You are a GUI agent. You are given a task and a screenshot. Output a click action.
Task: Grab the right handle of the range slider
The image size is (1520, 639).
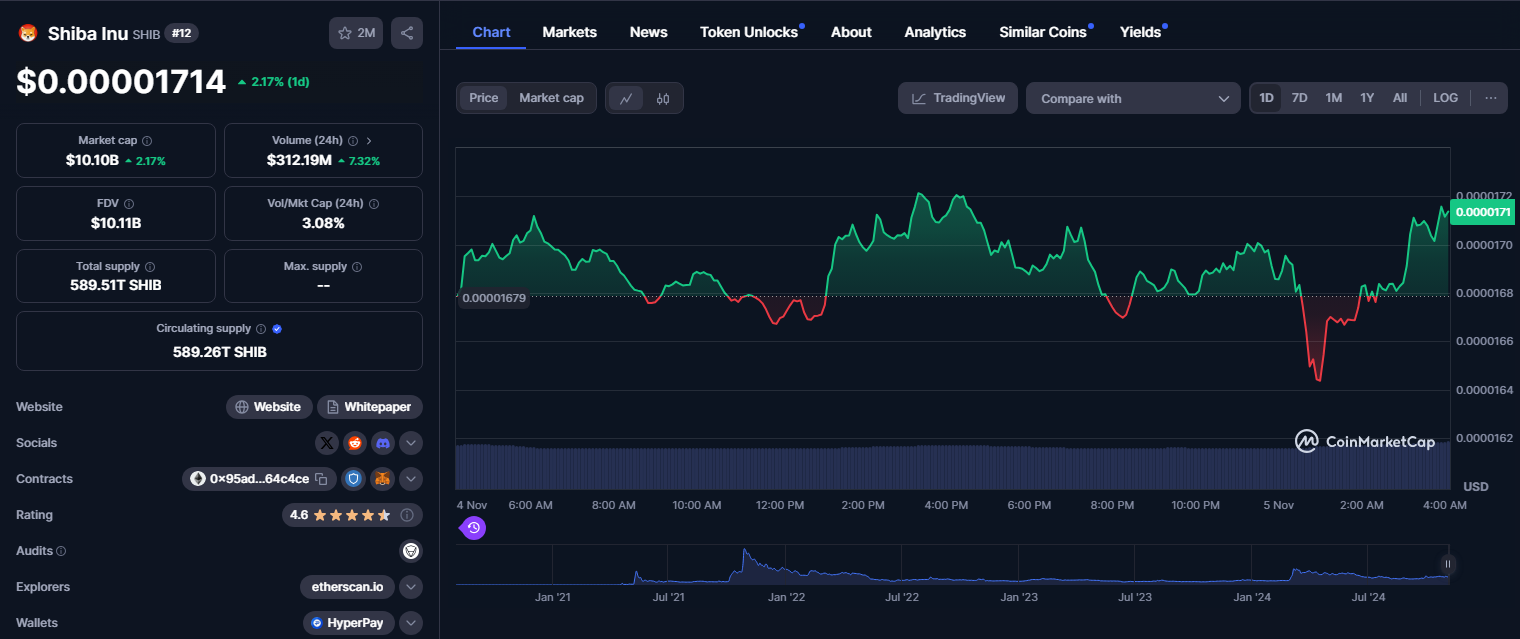click(1446, 564)
